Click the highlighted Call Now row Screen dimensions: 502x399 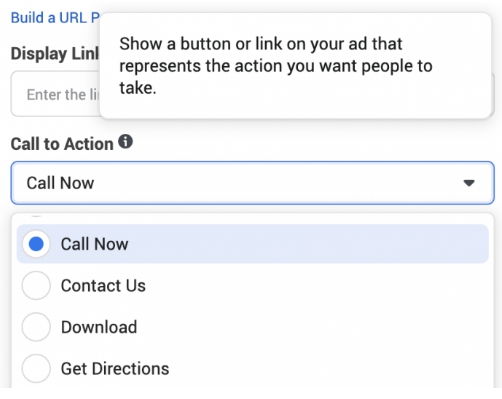(253, 244)
